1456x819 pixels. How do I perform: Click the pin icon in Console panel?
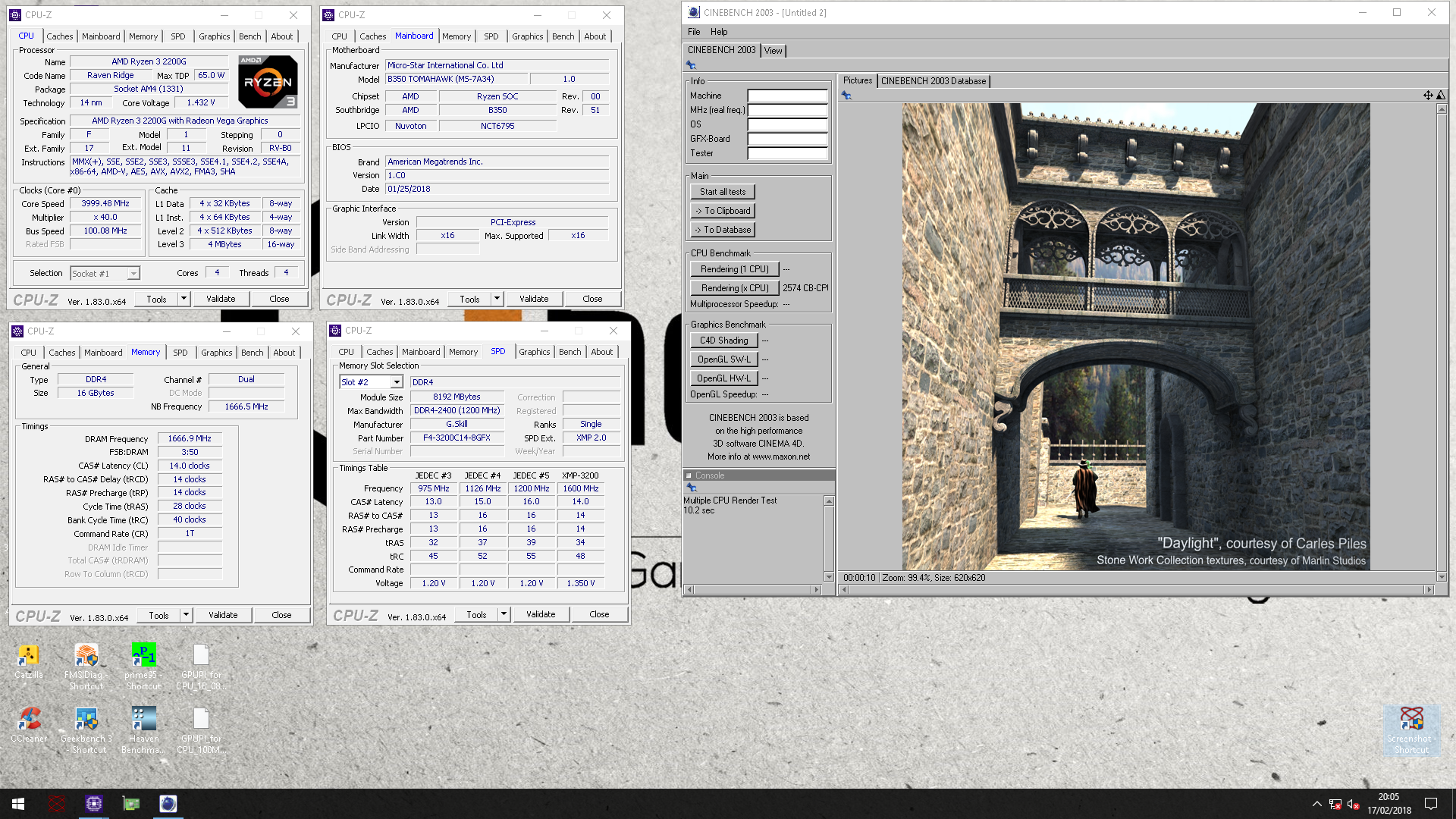pos(691,488)
